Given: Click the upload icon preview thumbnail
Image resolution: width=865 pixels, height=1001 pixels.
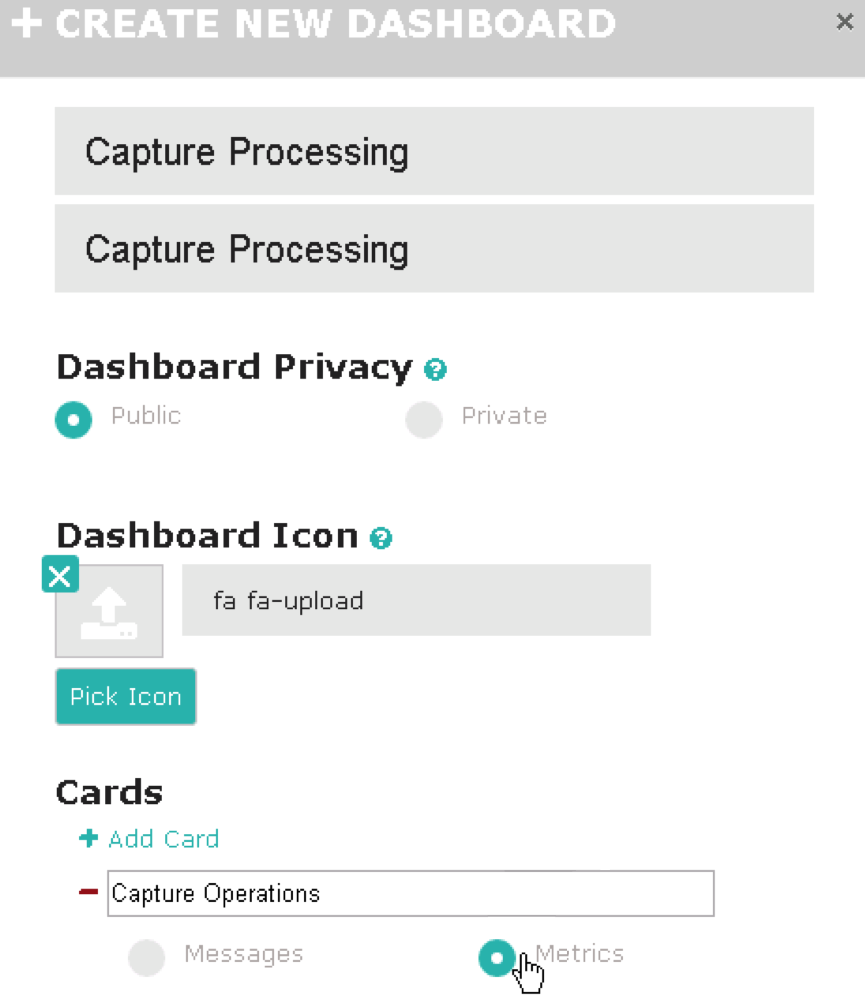Looking at the screenshot, I should coord(109,611).
